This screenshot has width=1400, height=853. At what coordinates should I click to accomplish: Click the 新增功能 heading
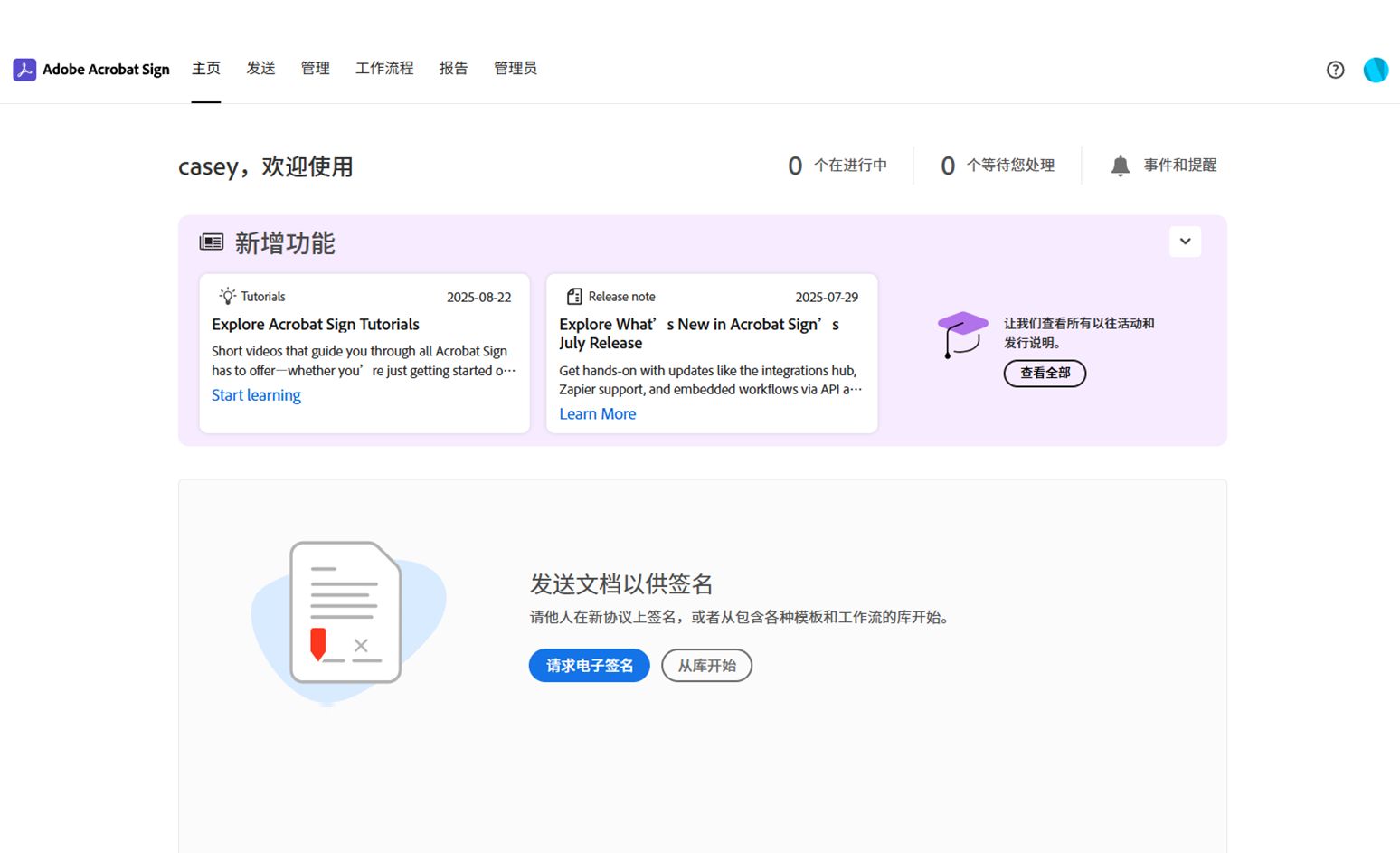point(285,243)
